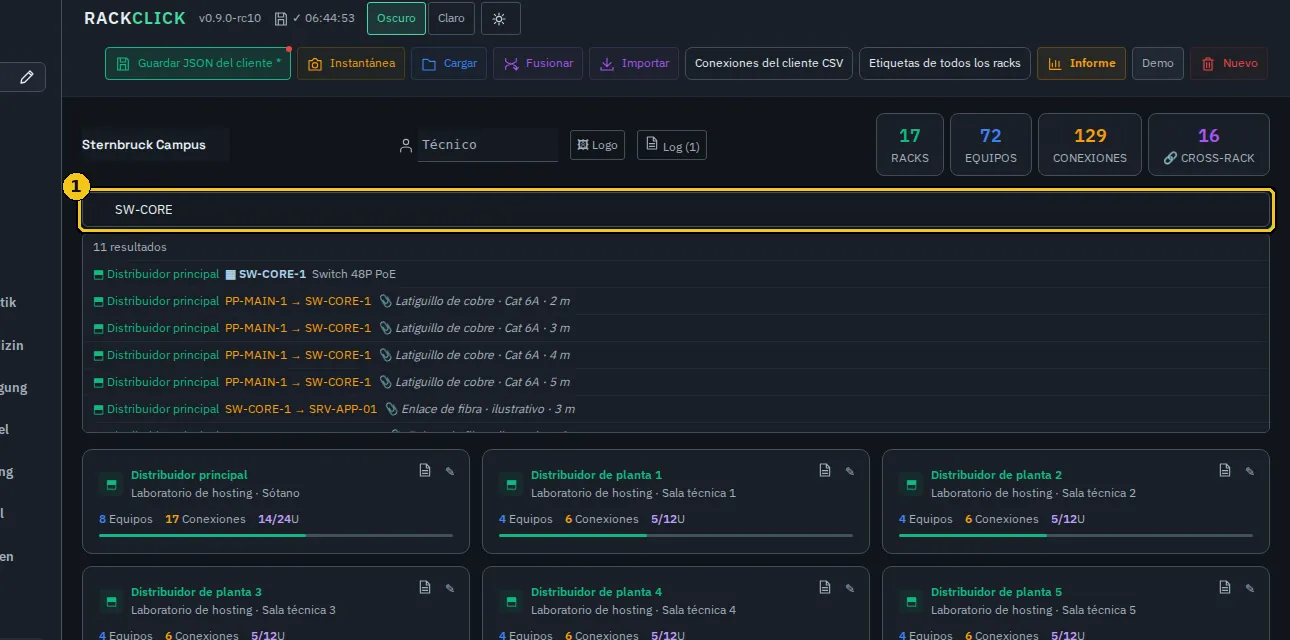Open the document icon on Distribuidor de planta 3 card

pyautogui.click(x=425, y=587)
